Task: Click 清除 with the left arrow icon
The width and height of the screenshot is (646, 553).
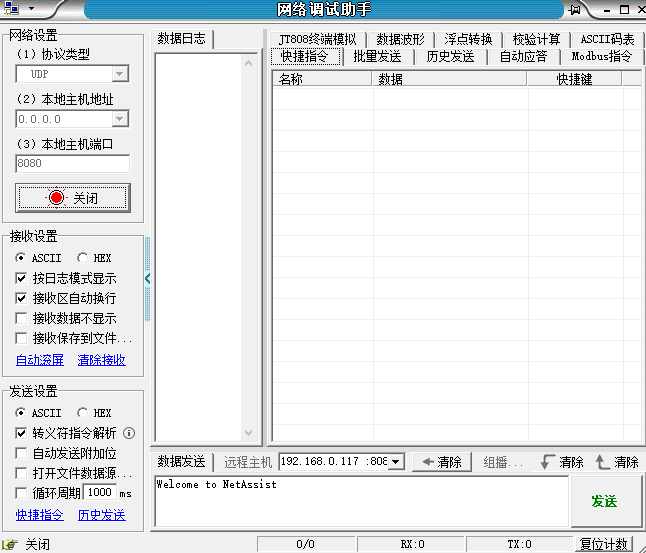Action: (441, 462)
